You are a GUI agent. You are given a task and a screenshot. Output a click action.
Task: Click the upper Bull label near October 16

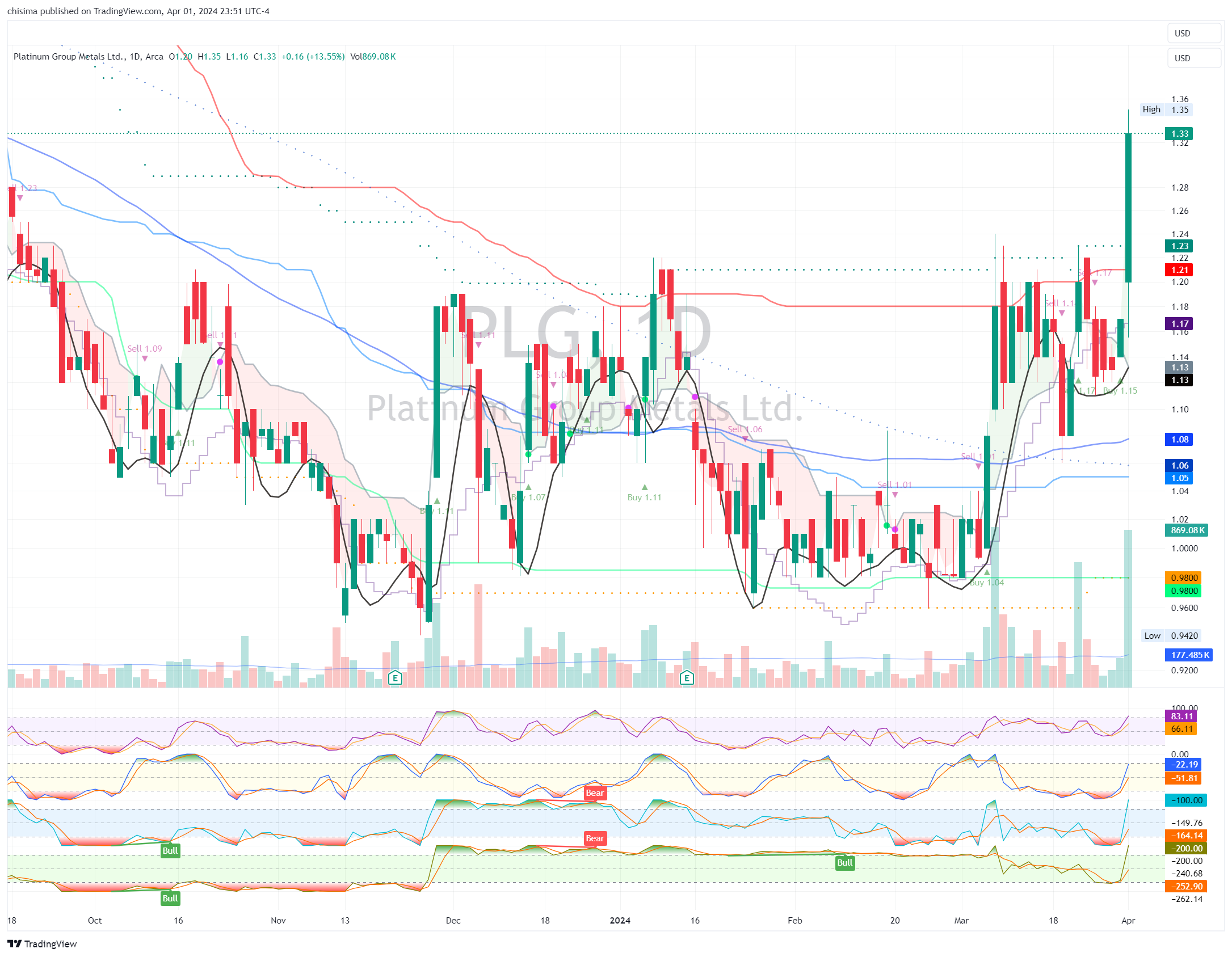170,850
